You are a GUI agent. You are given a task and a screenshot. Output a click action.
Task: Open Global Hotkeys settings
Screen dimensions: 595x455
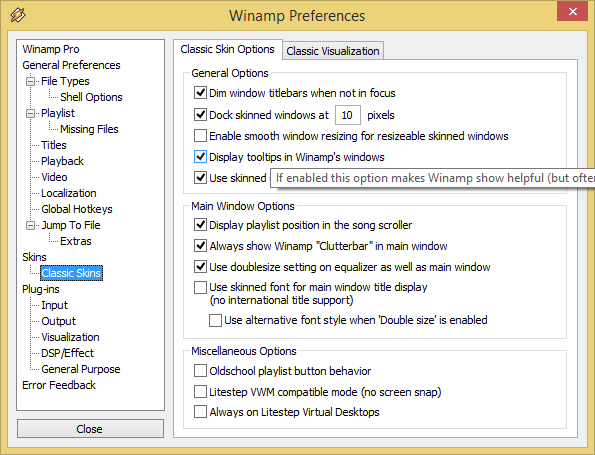[77, 209]
